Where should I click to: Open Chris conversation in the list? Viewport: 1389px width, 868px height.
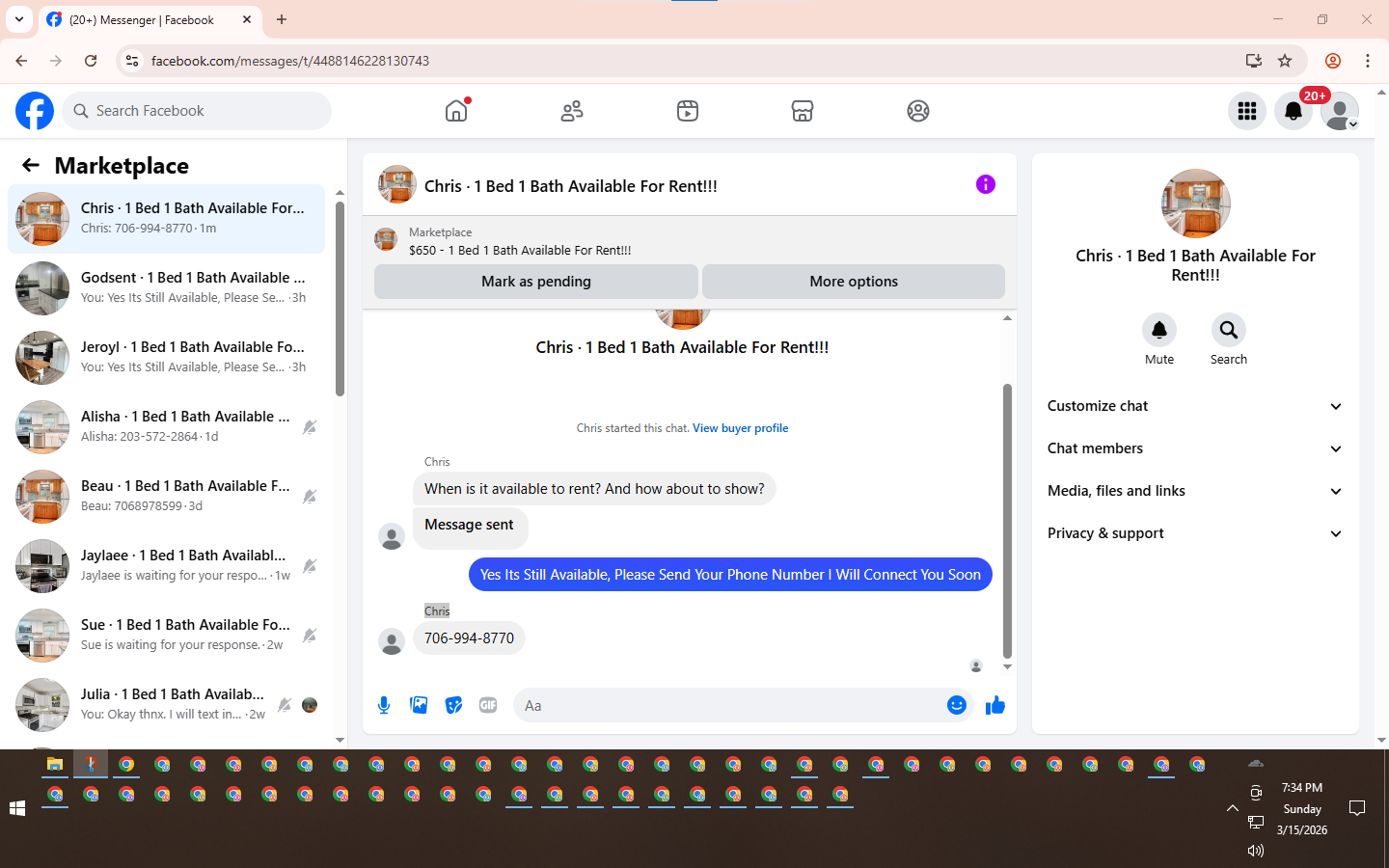click(167, 219)
